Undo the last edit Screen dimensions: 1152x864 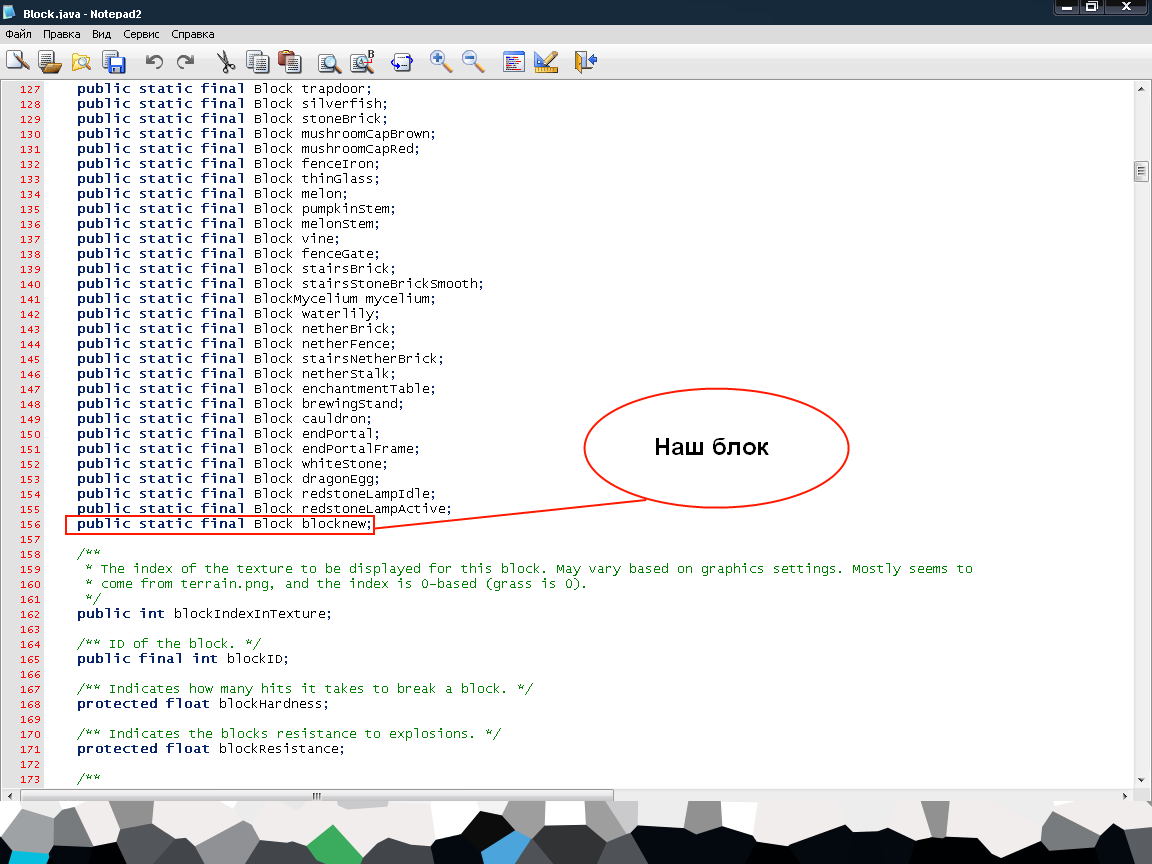pyautogui.click(x=154, y=62)
